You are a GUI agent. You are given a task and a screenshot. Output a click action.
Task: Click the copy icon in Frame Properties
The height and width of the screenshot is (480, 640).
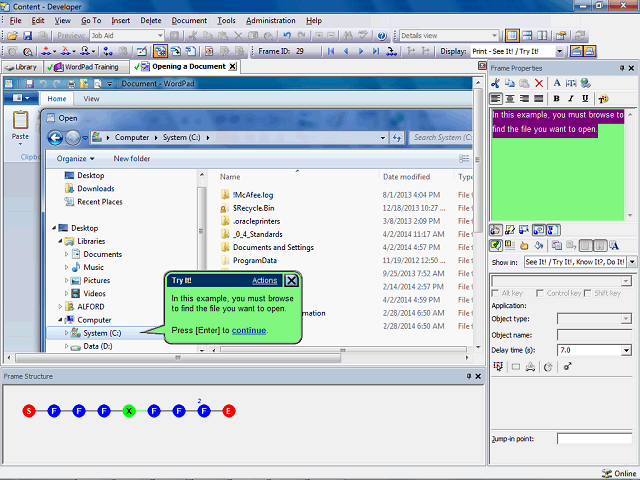pos(510,83)
